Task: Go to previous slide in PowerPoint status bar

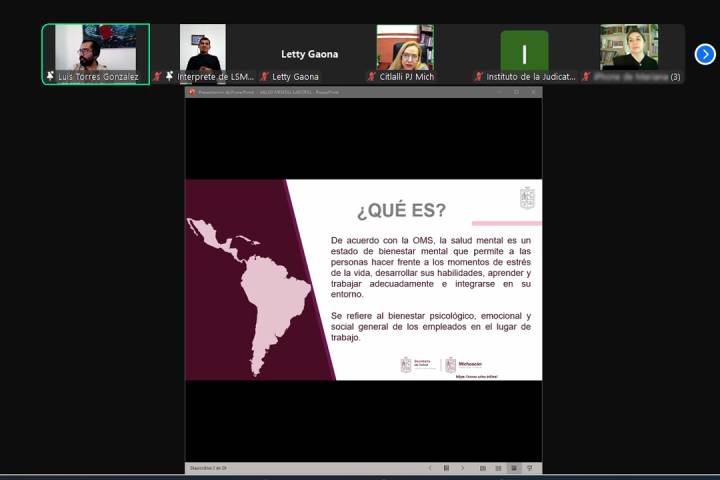Action: (x=430, y=468)
